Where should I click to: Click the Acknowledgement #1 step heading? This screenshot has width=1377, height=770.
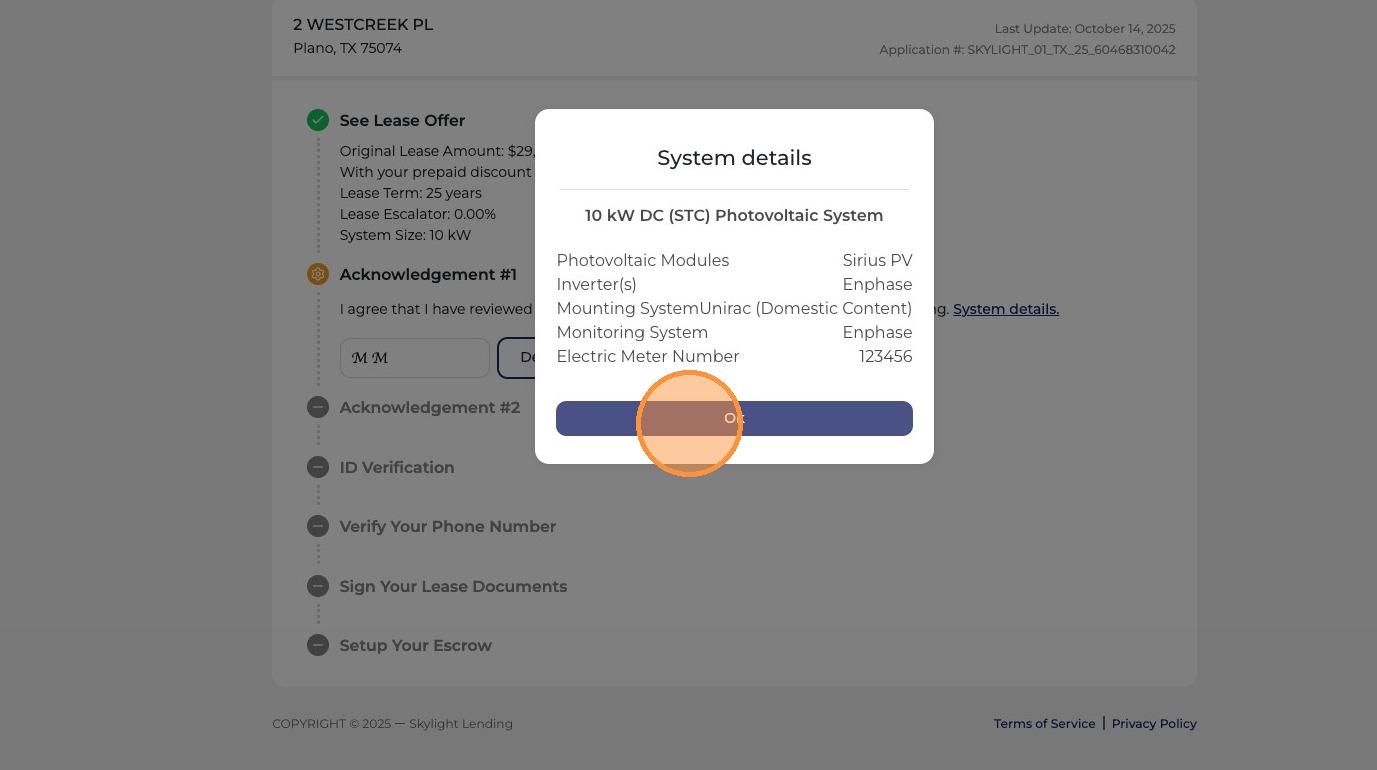click(428, 274)
